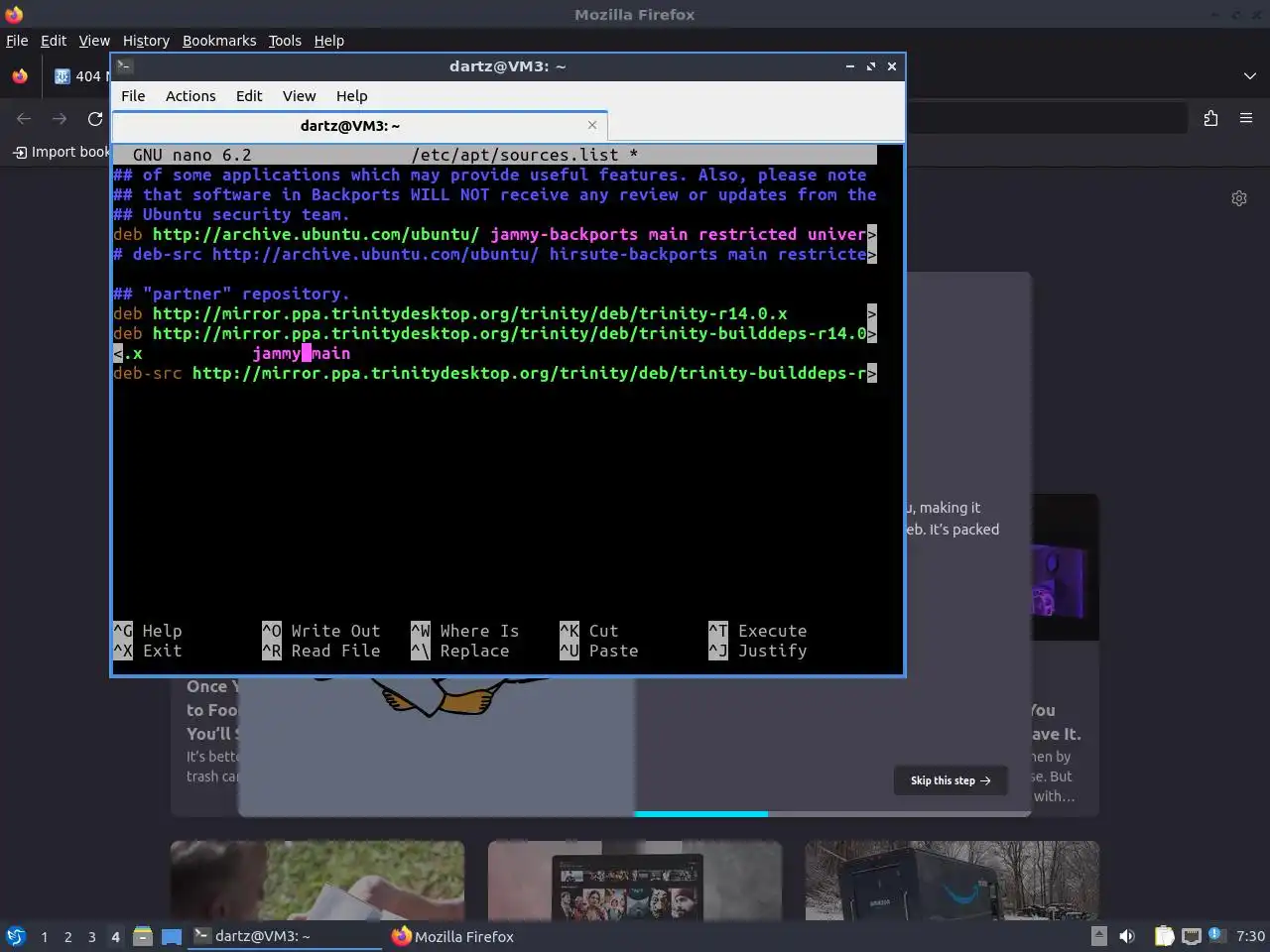Click the deb-src trinity-builddeps line
This screenshot has width=1270, height=952.
[495, 373]
